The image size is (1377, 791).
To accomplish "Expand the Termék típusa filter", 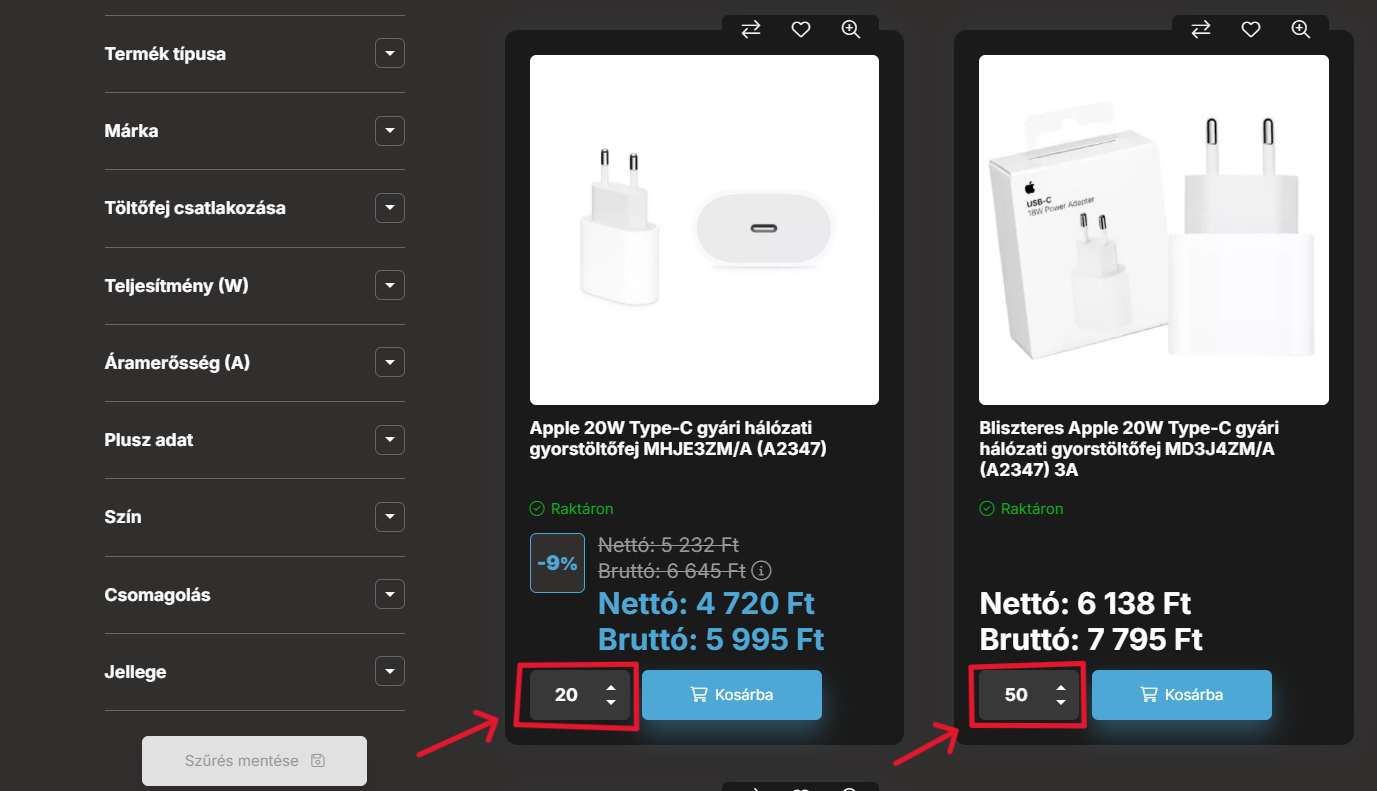I will [x=390, y=54].
